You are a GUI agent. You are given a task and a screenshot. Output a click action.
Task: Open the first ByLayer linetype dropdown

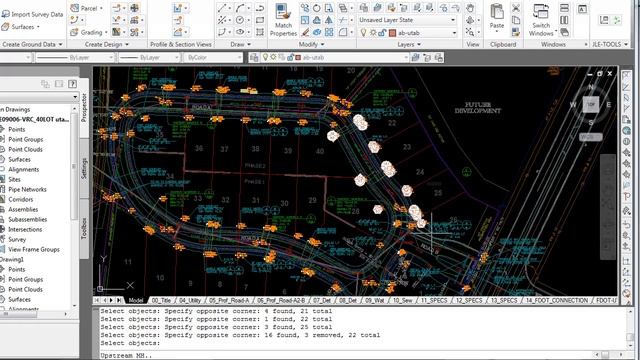click(75, 58)
